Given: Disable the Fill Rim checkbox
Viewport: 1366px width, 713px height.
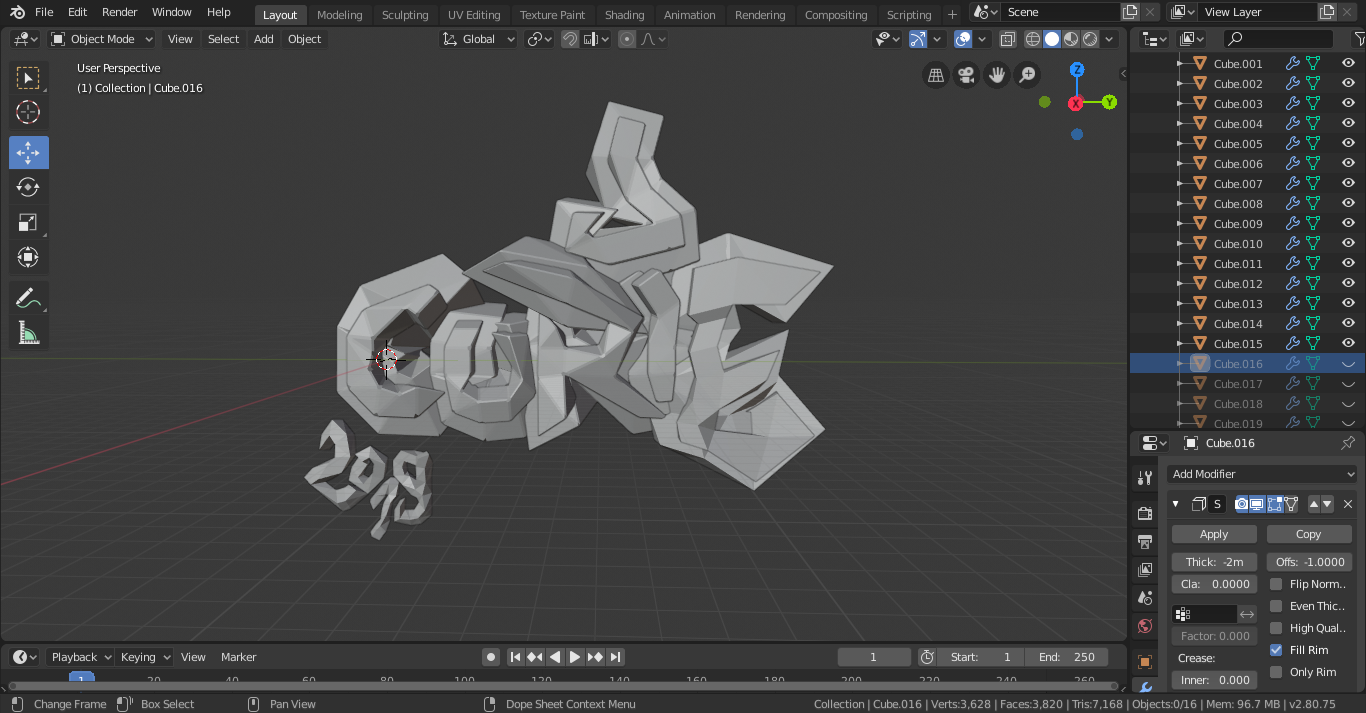Looking at the screenshot, I should click(x=1276, y=650).
